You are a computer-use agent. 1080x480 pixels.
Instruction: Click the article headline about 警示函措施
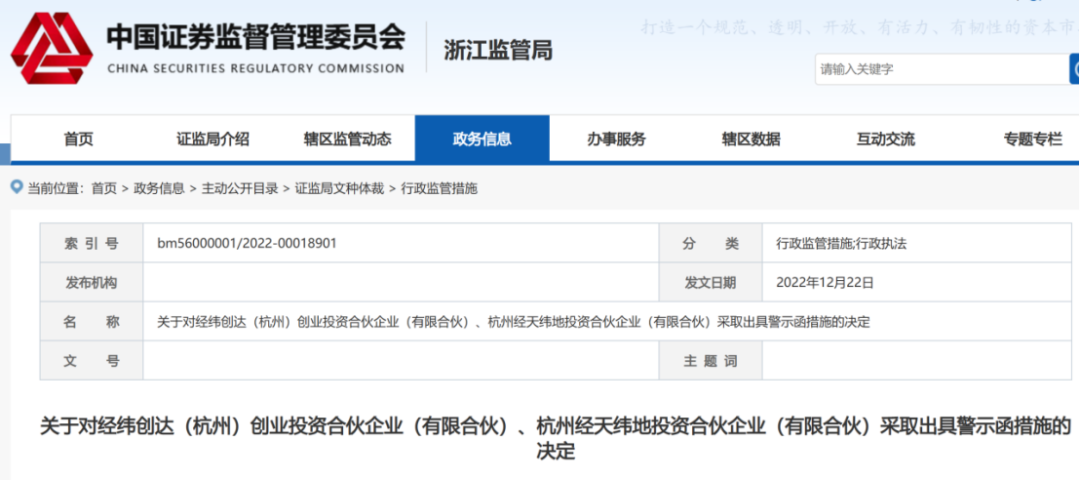click(555, 438)
